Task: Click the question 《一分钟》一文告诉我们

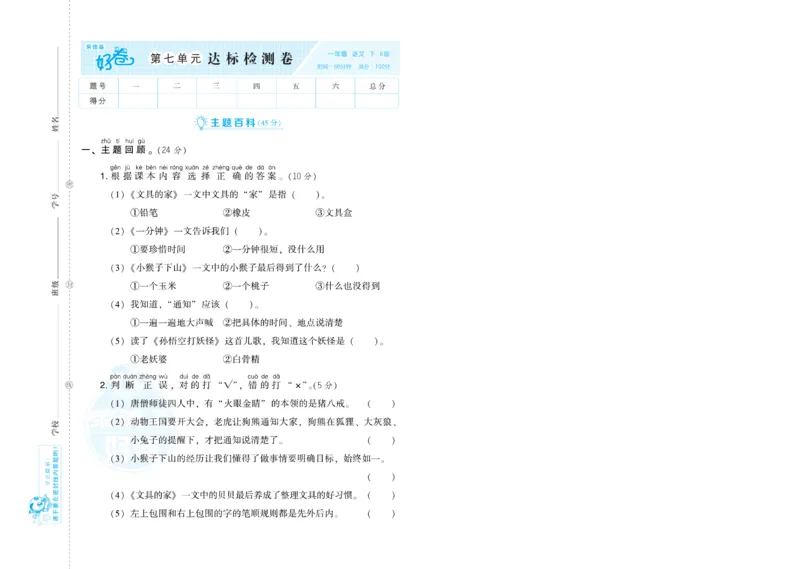Action: tap(189, 231)
